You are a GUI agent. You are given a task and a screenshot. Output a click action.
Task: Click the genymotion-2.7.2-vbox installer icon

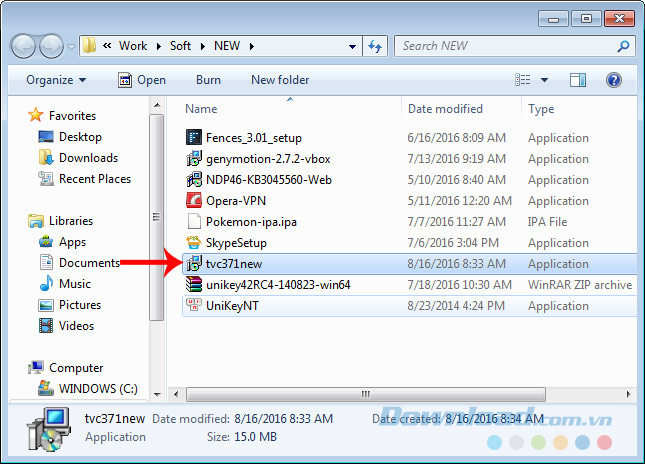pyautogui.click(x=194, y=158)
